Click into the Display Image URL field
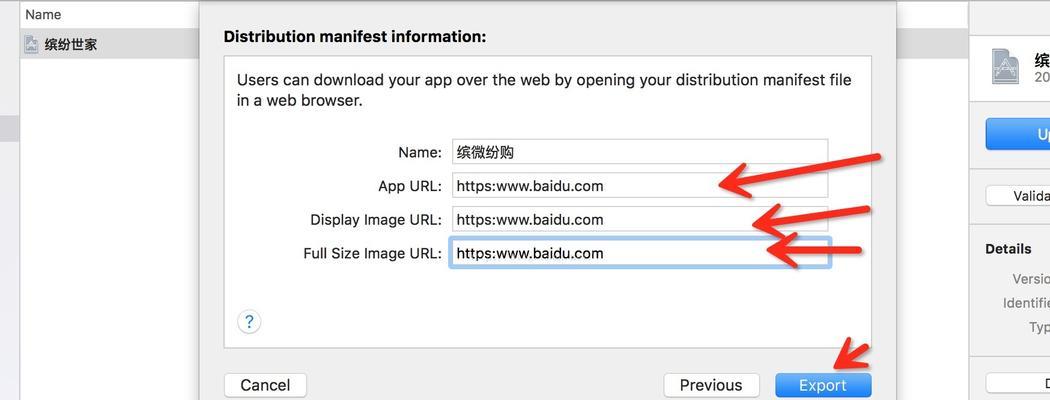The image size is (1050, 400). tap(640, 219)
